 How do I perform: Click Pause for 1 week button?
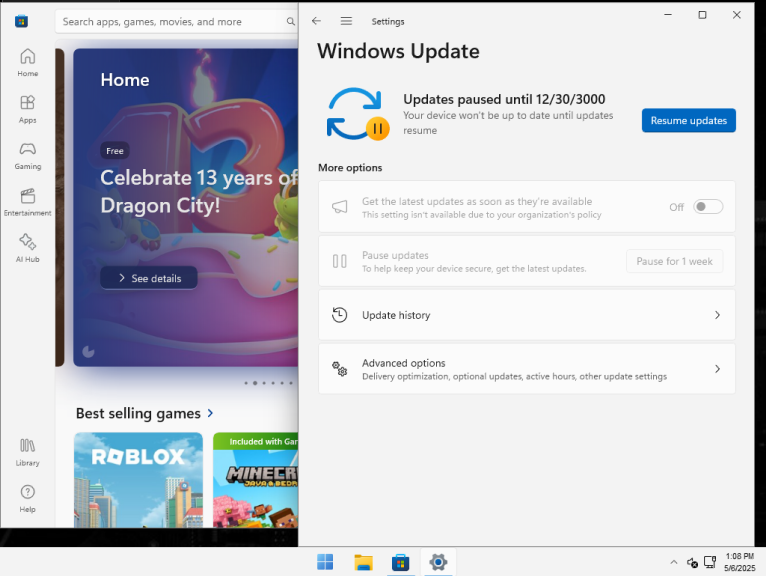click(675, 261)
